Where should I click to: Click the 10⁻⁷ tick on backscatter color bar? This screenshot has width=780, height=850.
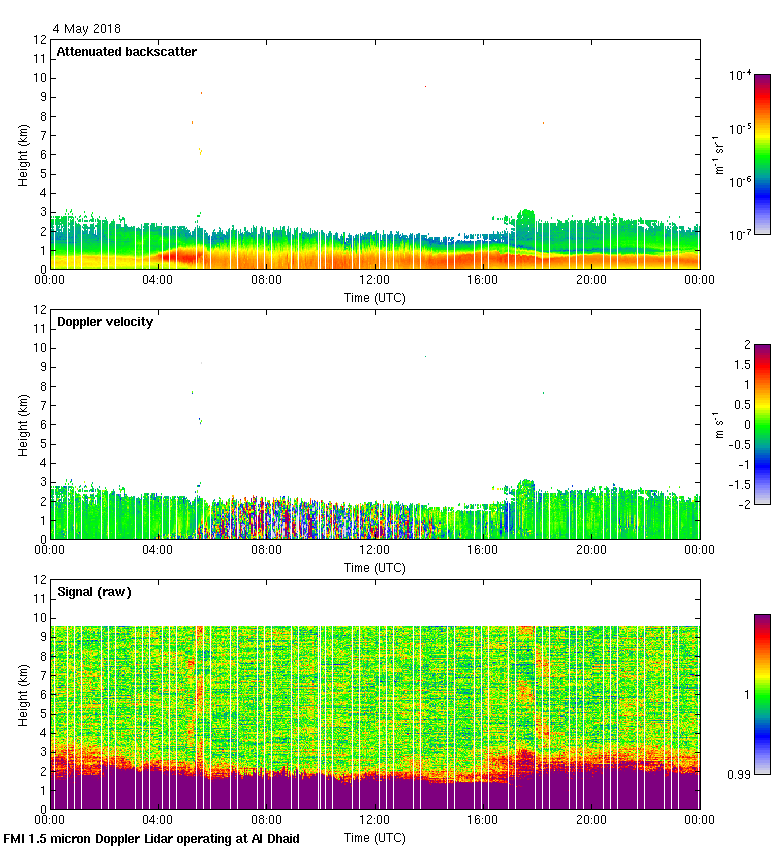pyautogui.click(x=739, y=235)
